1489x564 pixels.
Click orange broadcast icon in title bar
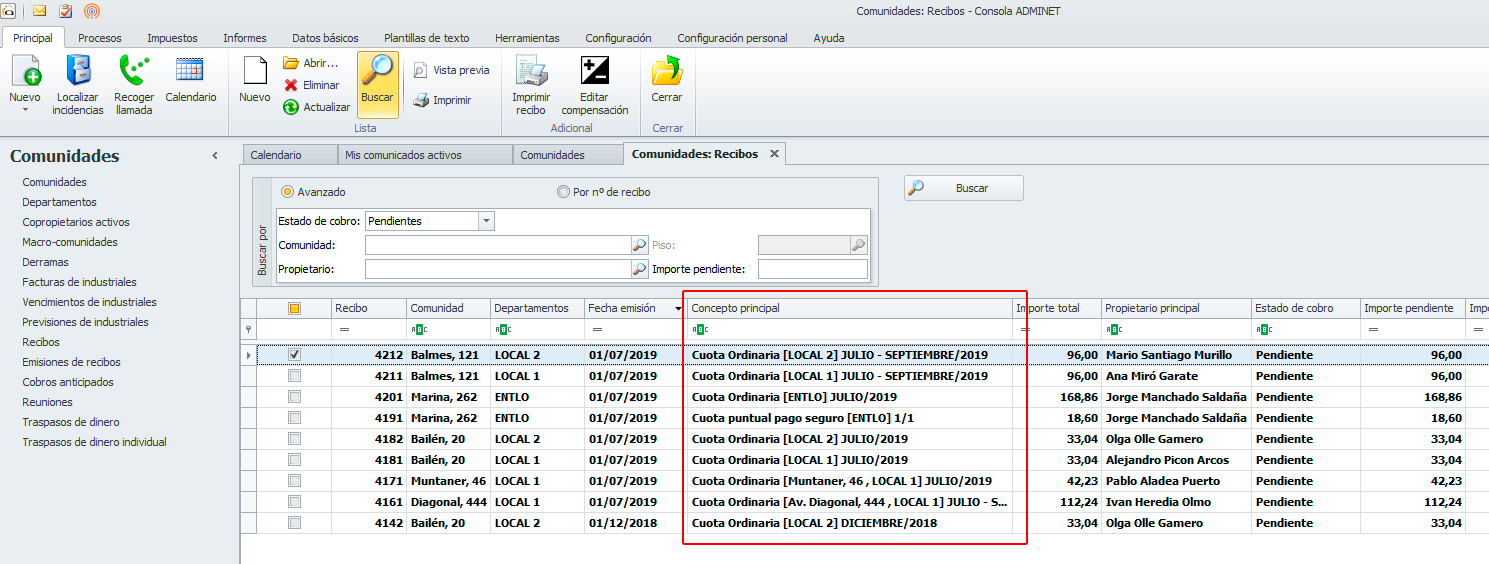(92, 11)
